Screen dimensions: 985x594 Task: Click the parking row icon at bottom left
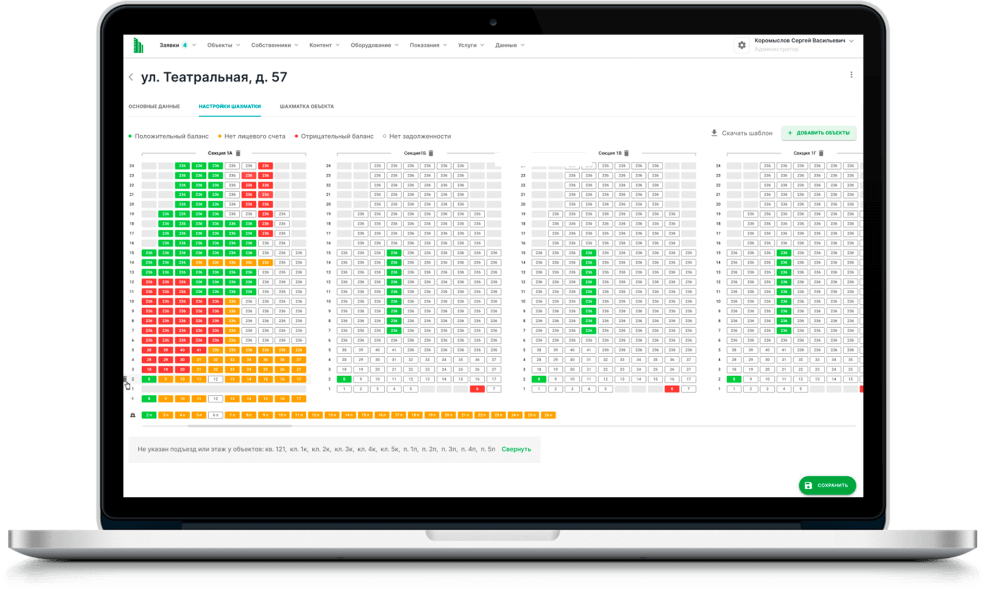pyautogui.click(x=132, y=414)
